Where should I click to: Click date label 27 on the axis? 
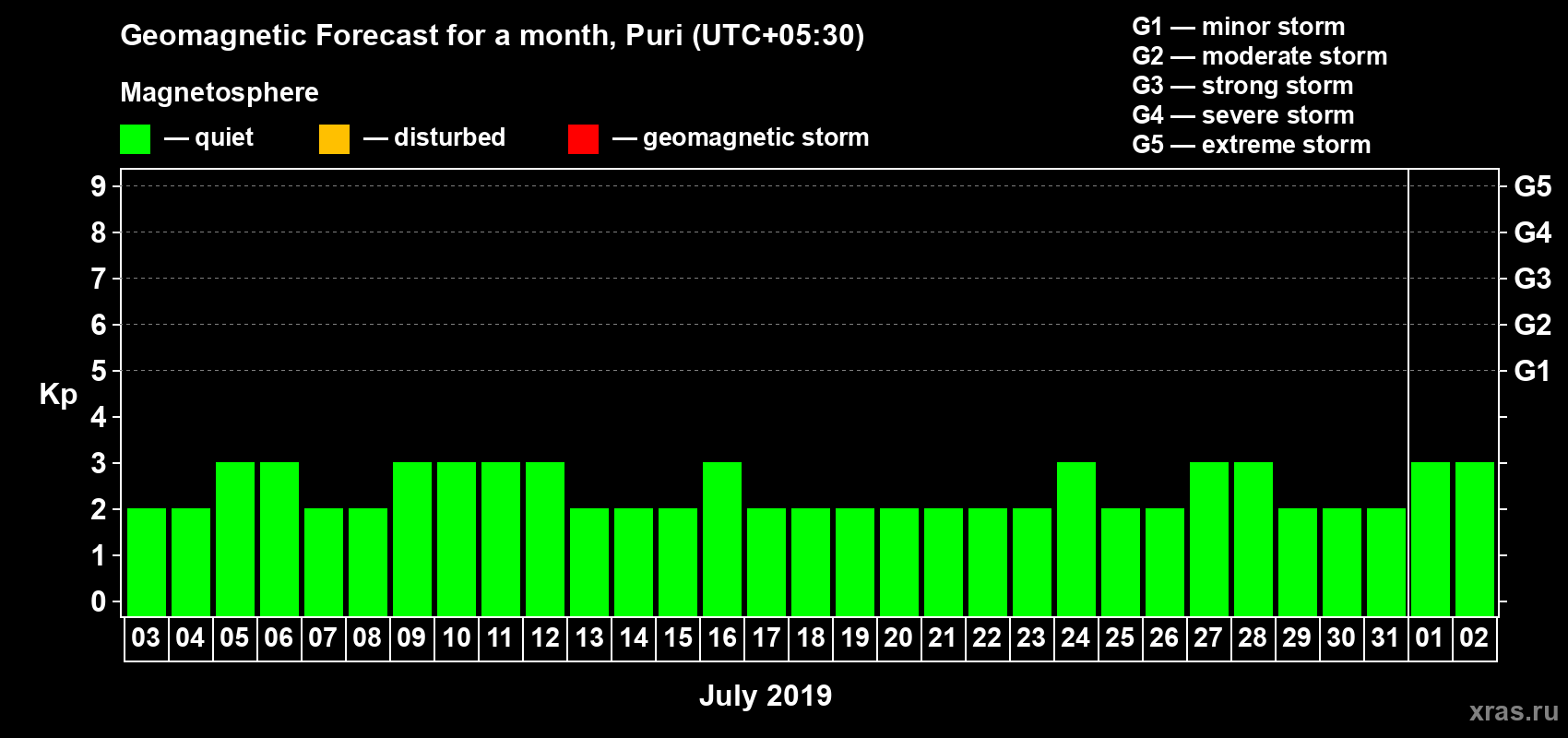coord(1208,637)
